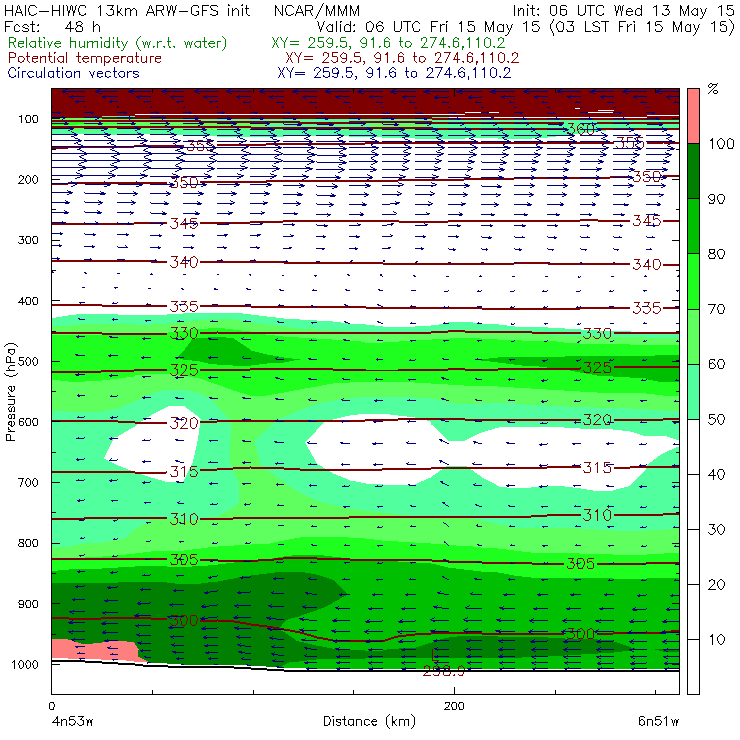This screenshot has width=740, height=740.
Task: Click 'Init: 06 UTC Wed 13 May 15' text
Action: [623, 10]
